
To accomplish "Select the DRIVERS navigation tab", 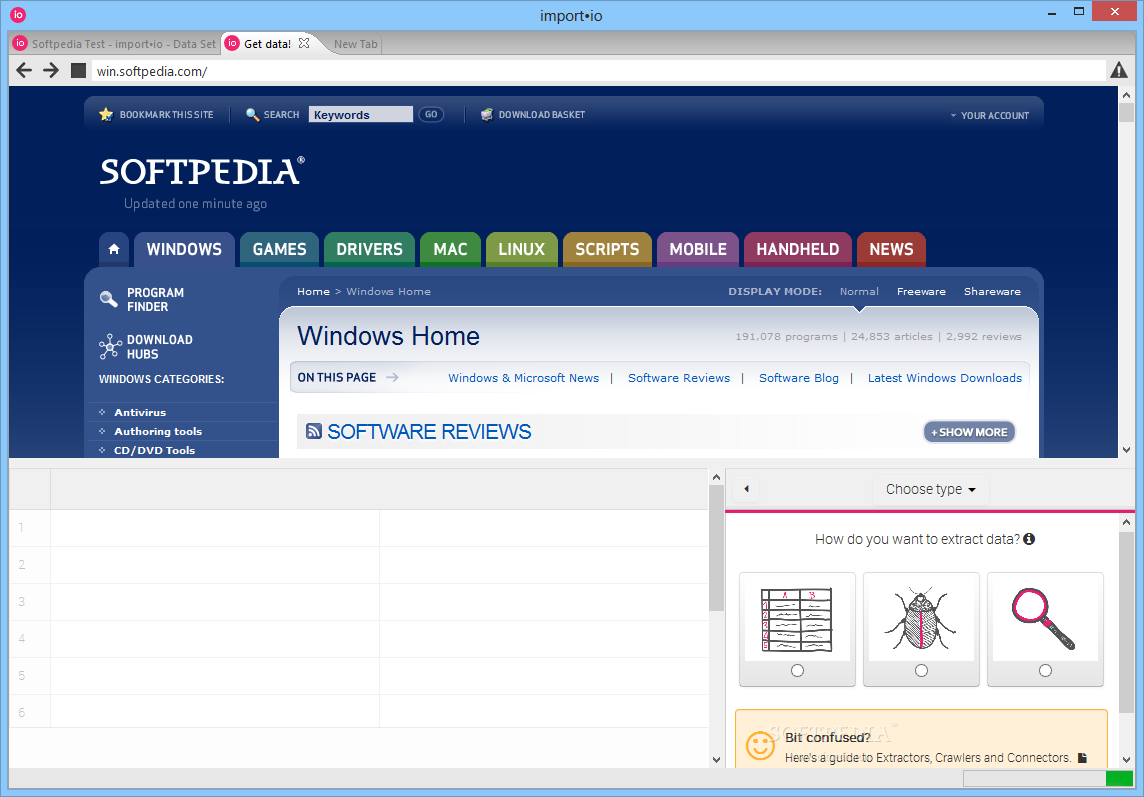I will pos(369,250).
